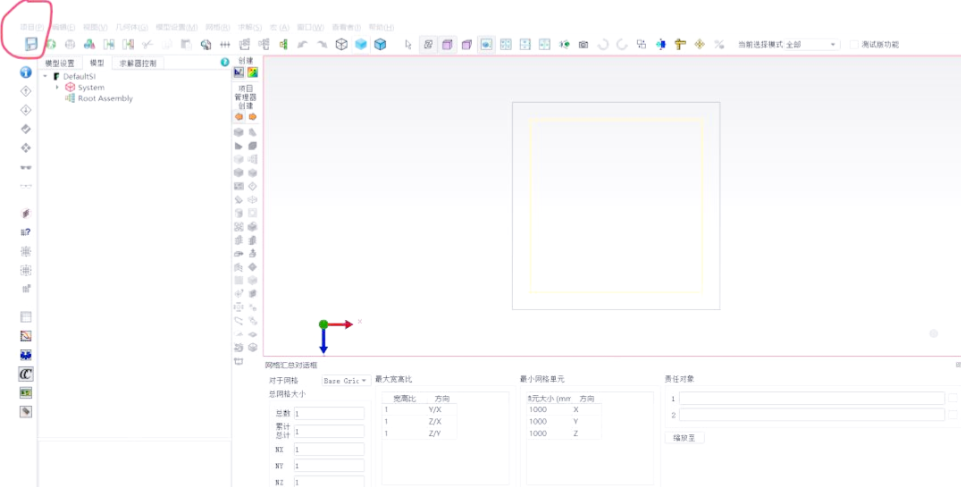This screenshot has height=487, width=961.
Task: Click the 1000 value in the Y row
Action: coord(538,421)
